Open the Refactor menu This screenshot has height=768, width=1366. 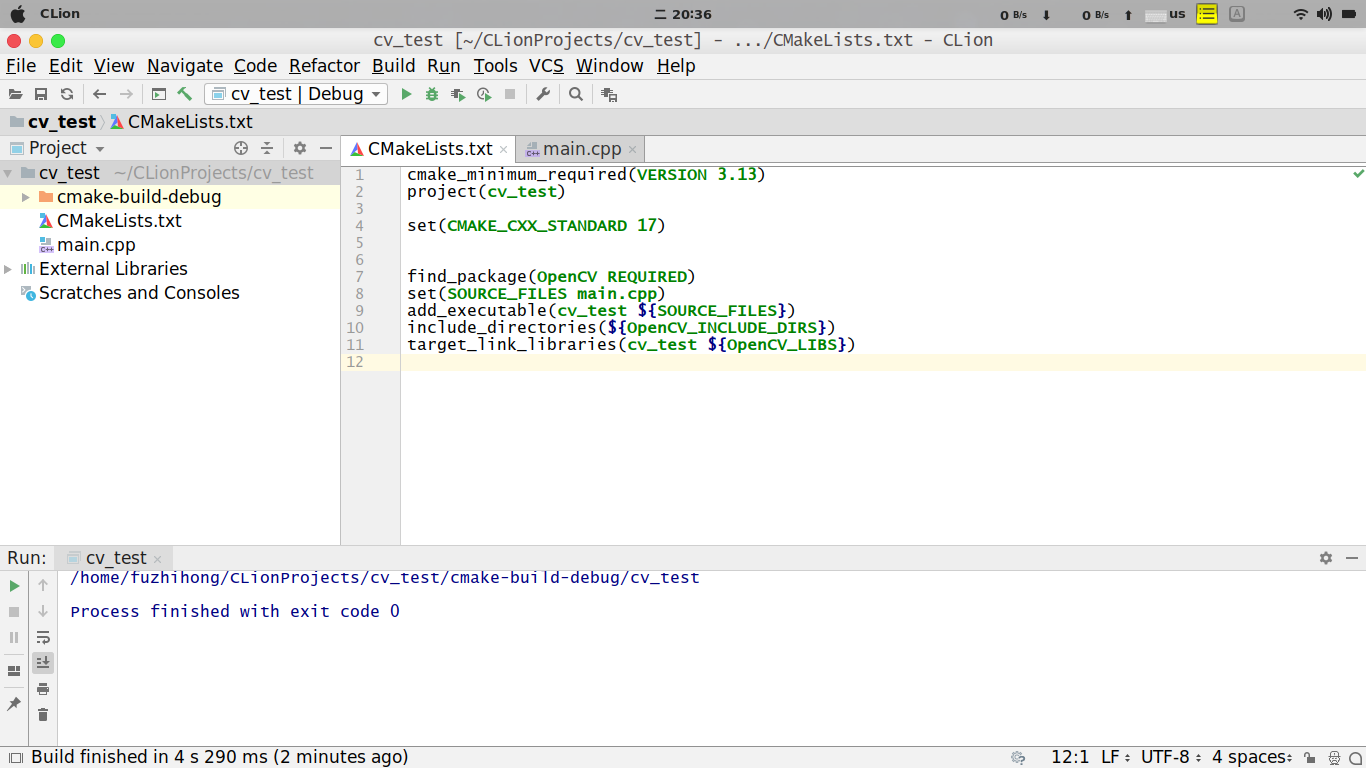324,66
